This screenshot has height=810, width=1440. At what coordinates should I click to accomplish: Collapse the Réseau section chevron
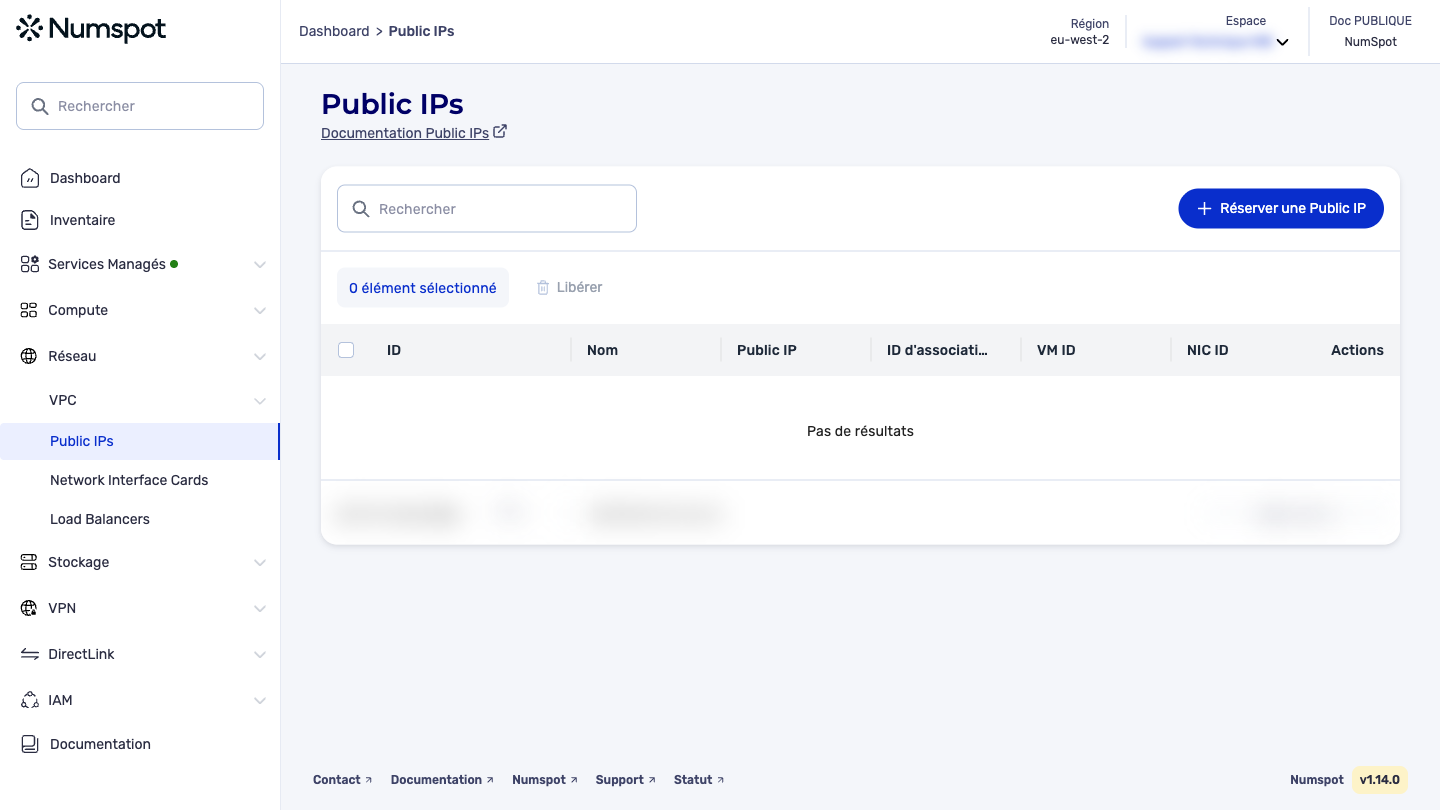click(260, 357)
